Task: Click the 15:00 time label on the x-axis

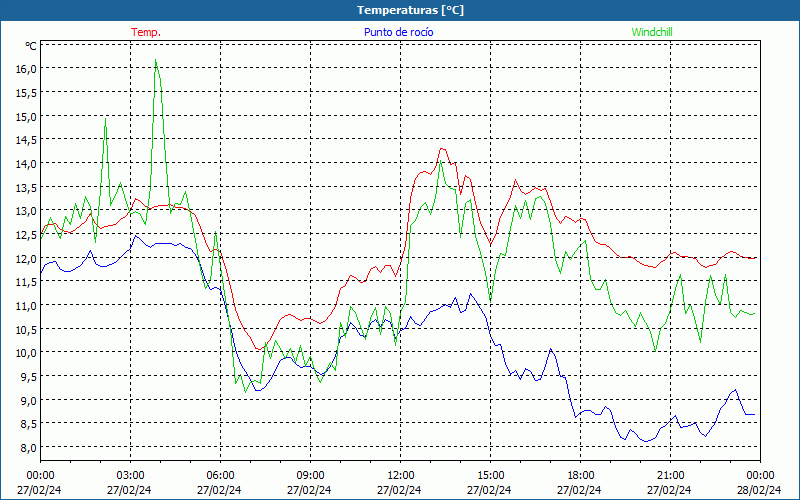Action: pos(490,476)
